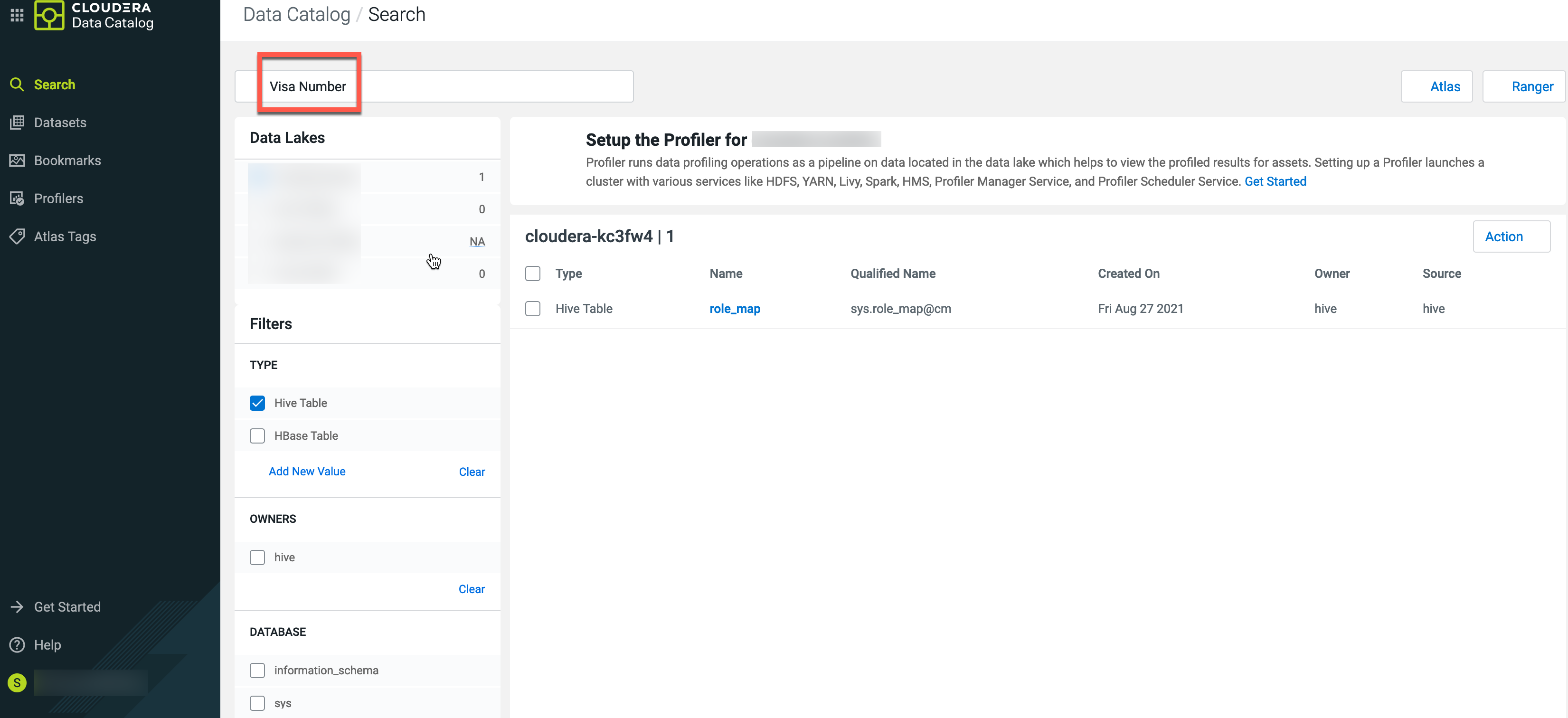Open Bookmarks via its sidebar icon
This screenshot has height=718, width=1568.
[17, 161]
